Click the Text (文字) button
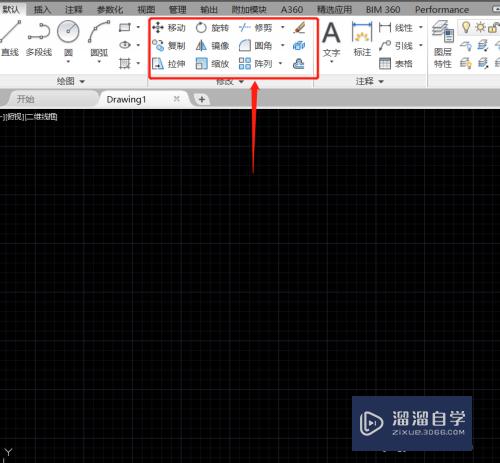Image resolution: width=500 pixels, height=463 pixels. (x=332, y=41)
